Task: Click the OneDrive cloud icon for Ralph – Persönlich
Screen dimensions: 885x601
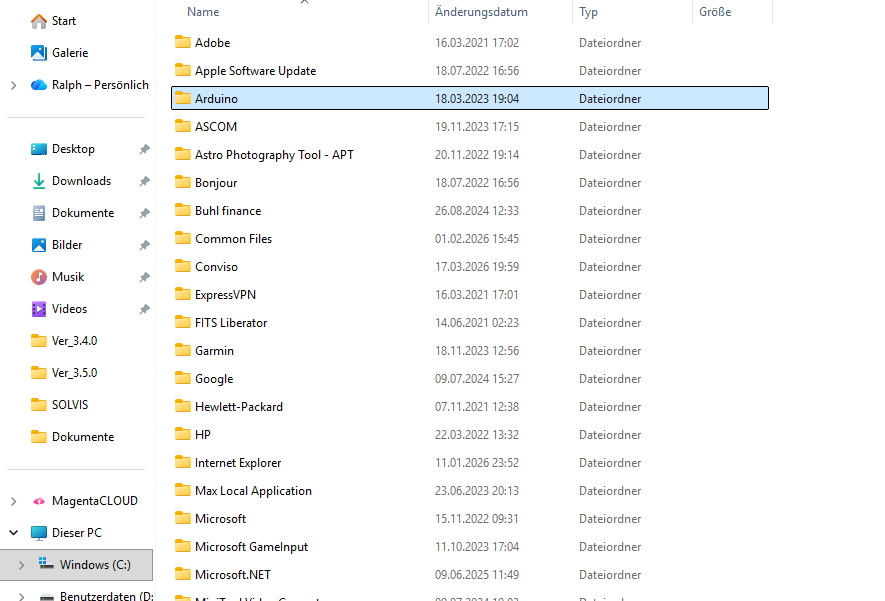Action: point(39,85)
